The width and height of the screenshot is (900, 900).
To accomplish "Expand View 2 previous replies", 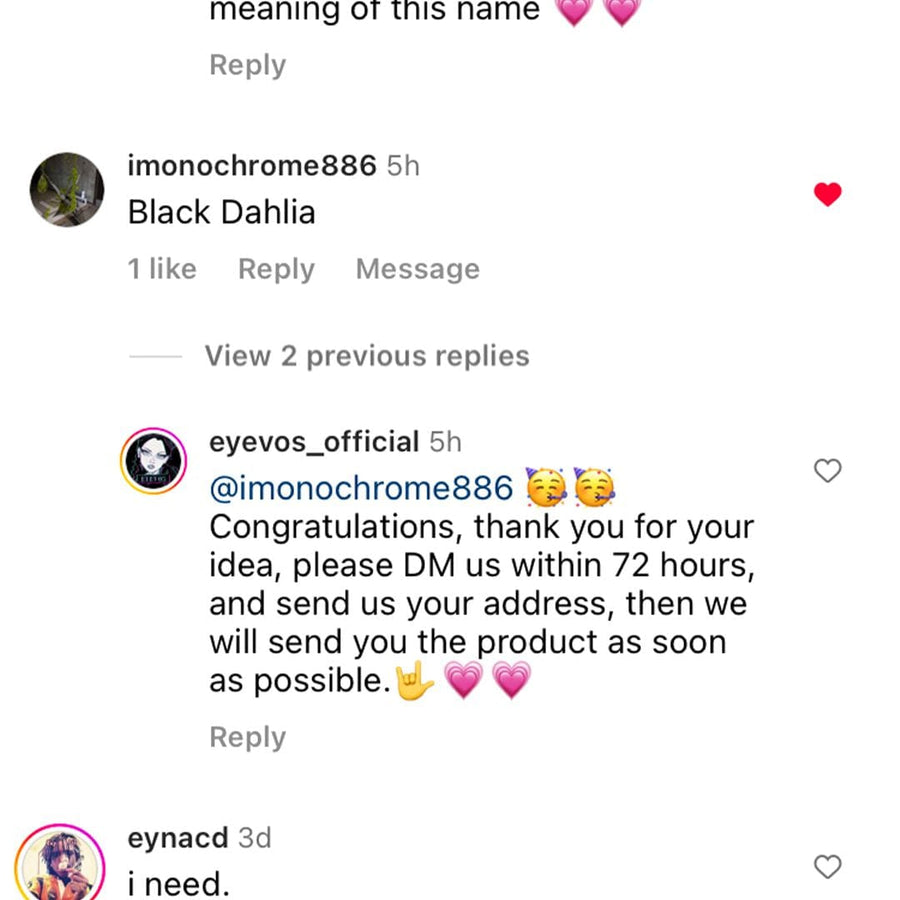I will 367,356.
